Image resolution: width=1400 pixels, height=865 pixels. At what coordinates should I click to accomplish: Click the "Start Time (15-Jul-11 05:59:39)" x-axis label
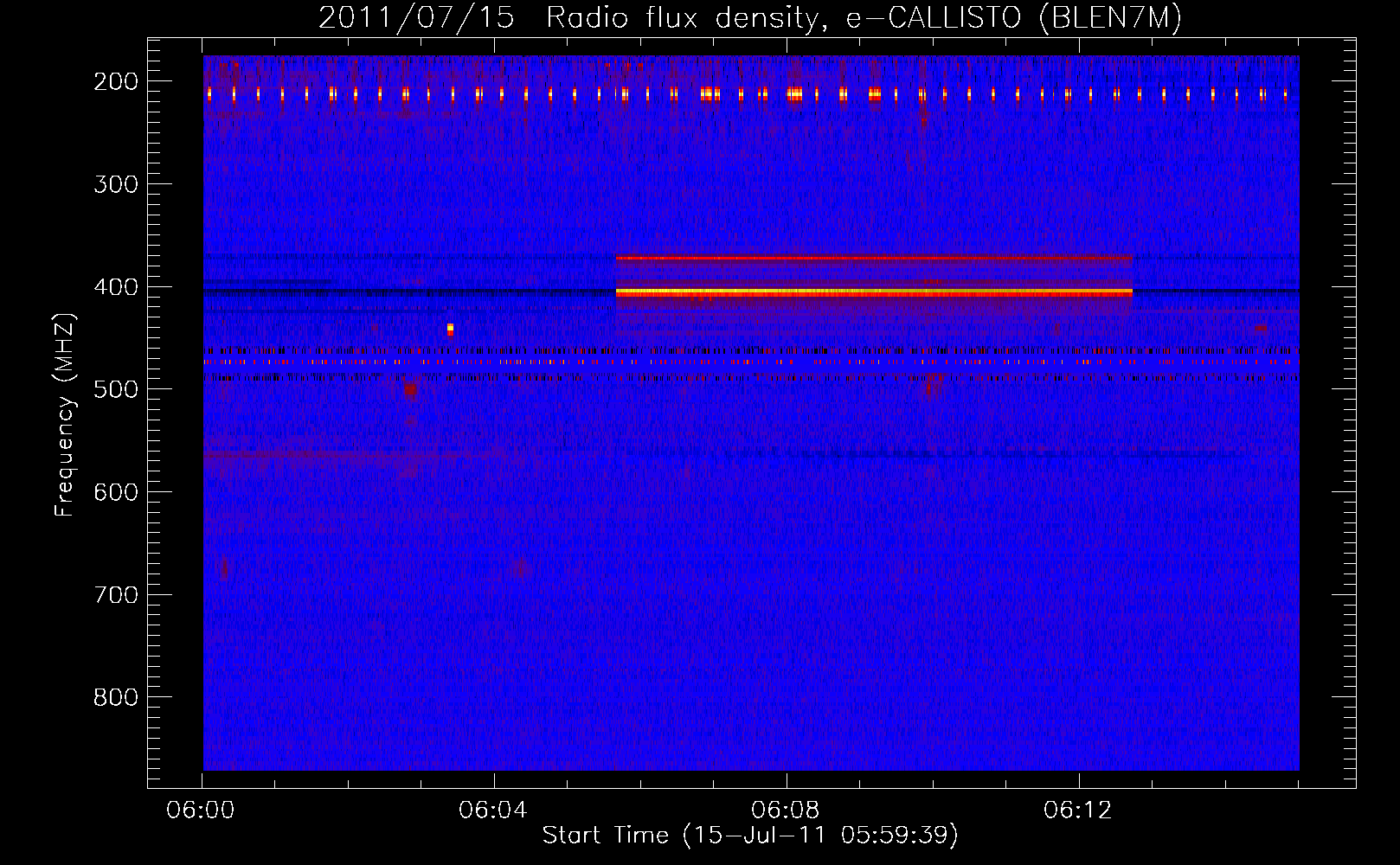(x=750, y=836)
